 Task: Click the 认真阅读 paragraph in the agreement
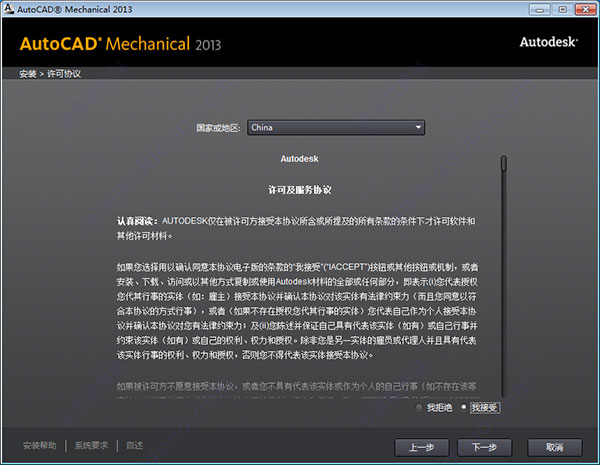(x=297, y=228)
